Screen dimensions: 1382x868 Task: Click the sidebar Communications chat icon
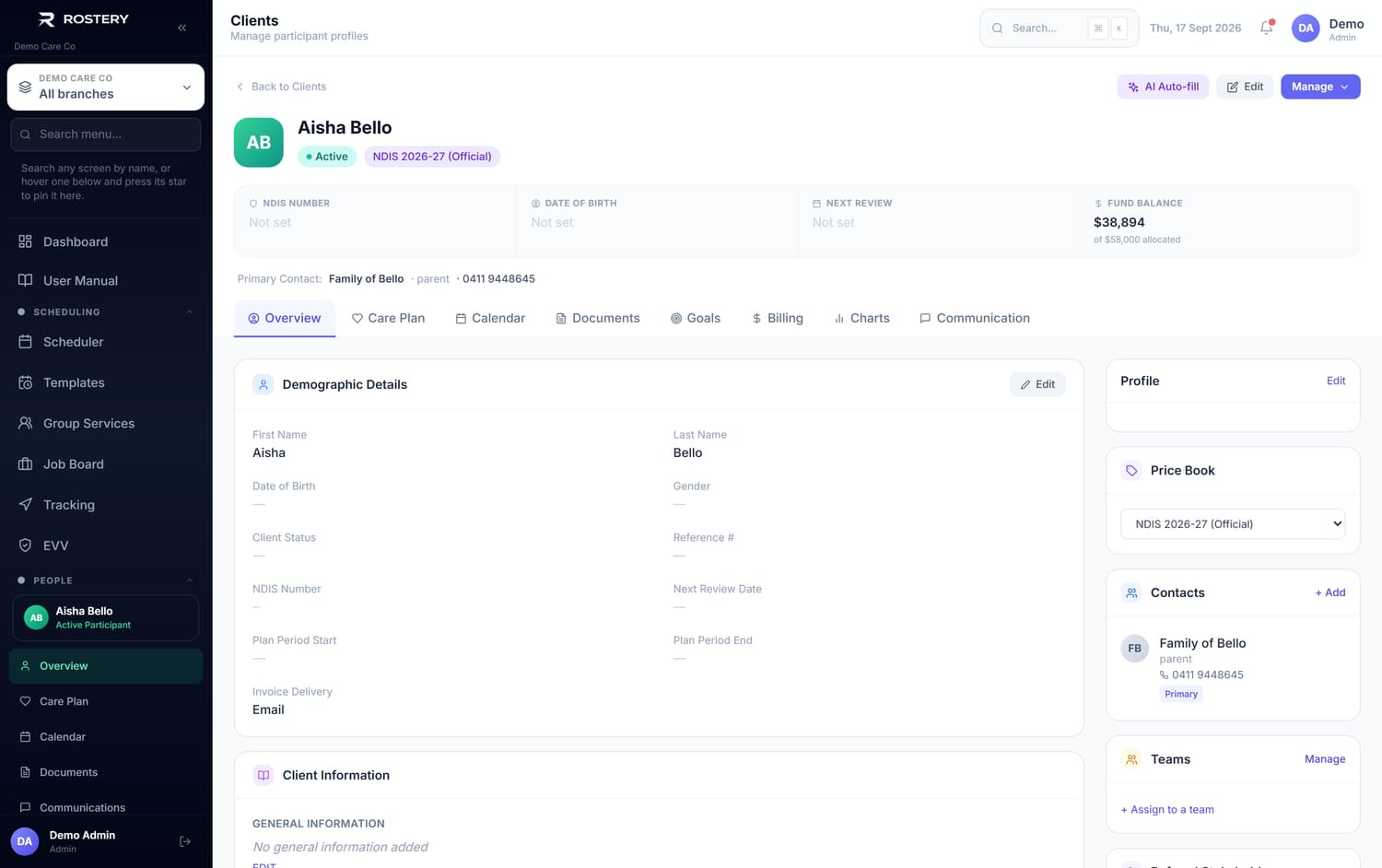pos(25,807)
